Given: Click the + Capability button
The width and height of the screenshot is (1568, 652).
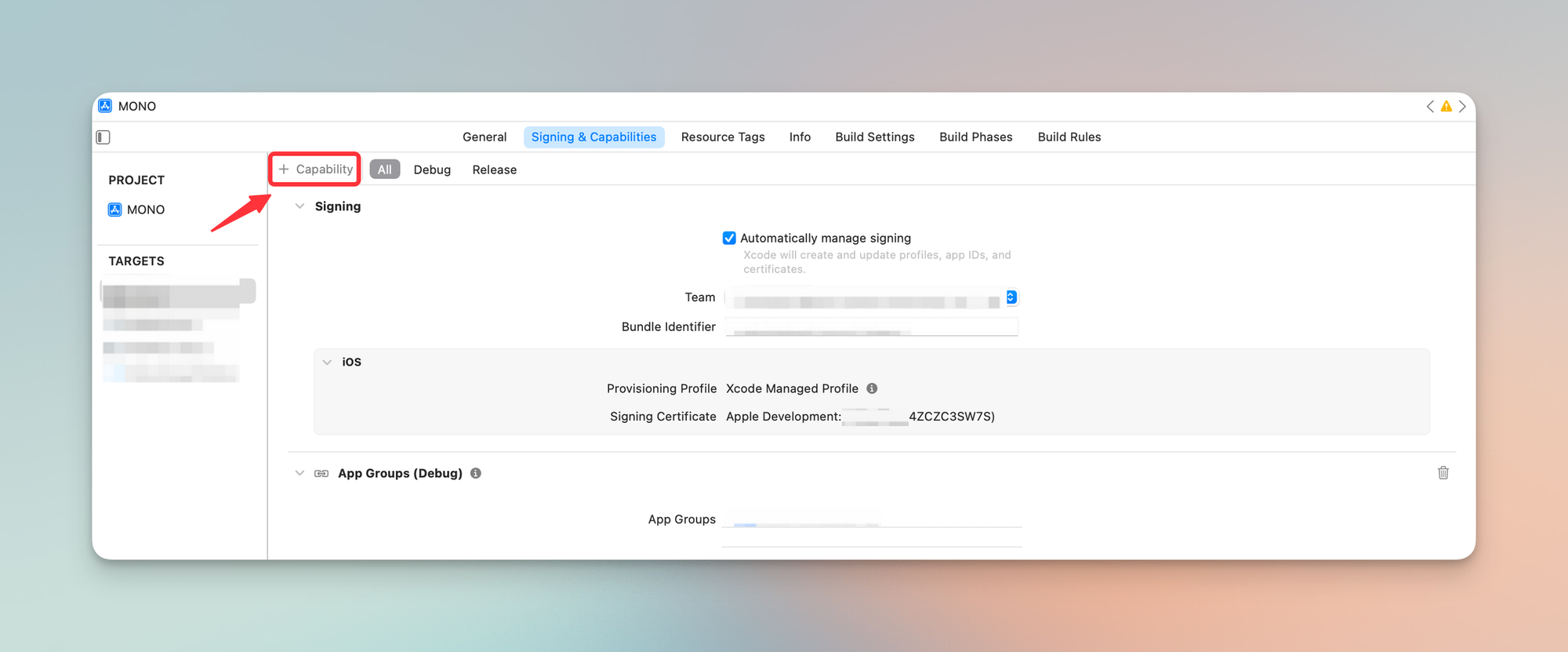Looking at the screenshot, I should [x=316, y=169].
